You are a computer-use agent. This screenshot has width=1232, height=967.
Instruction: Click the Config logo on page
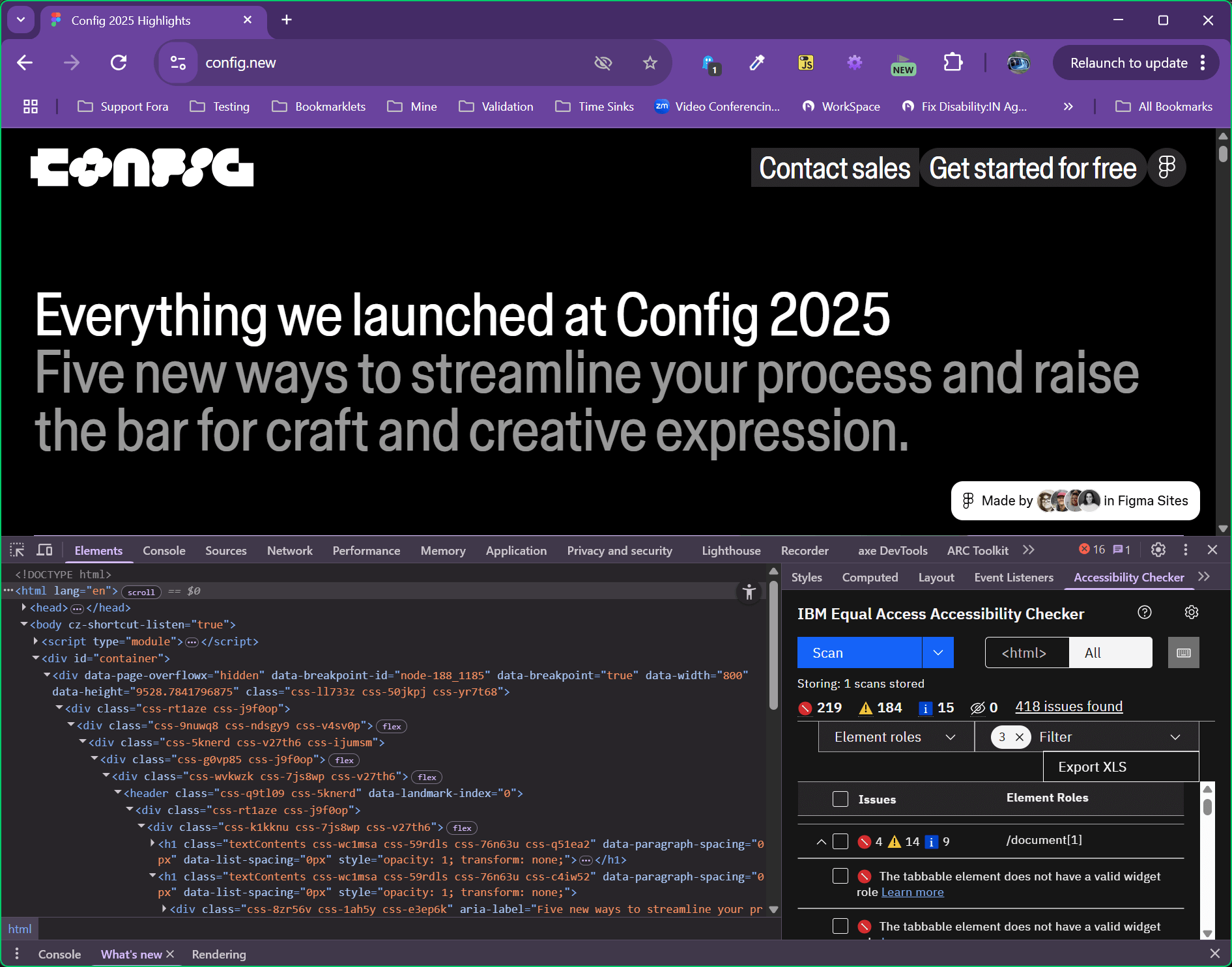142,168
